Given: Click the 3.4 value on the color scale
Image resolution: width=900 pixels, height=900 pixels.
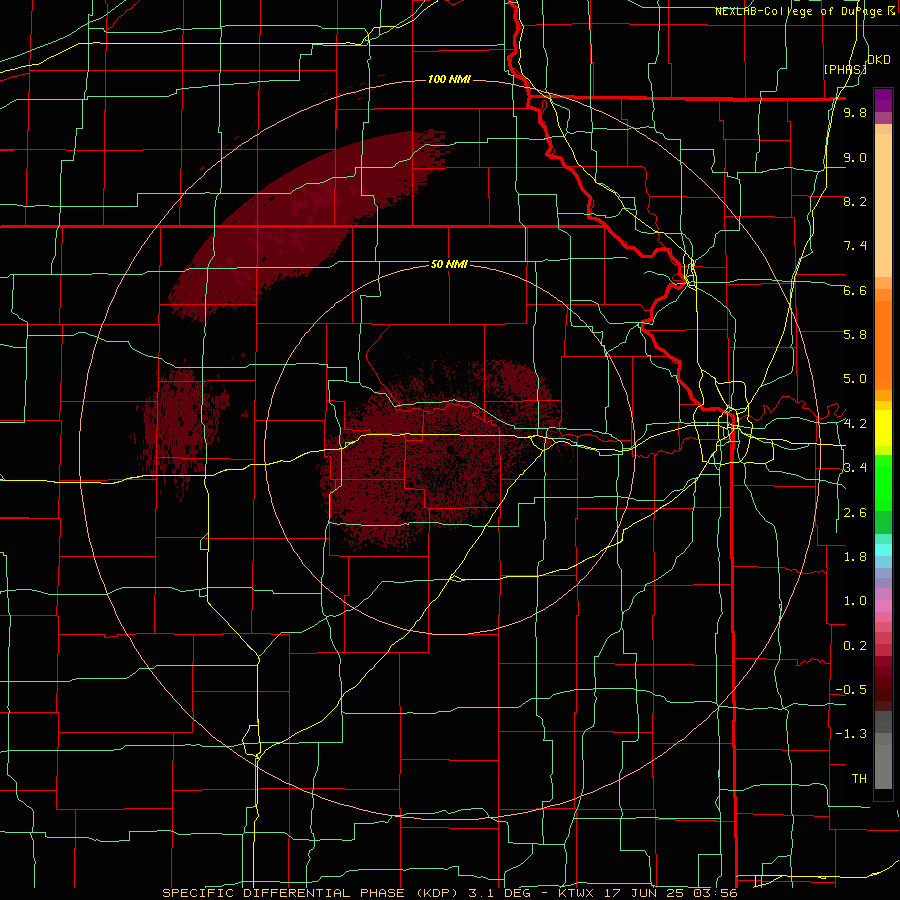Looking at the screenshot, I should point(855,468).
